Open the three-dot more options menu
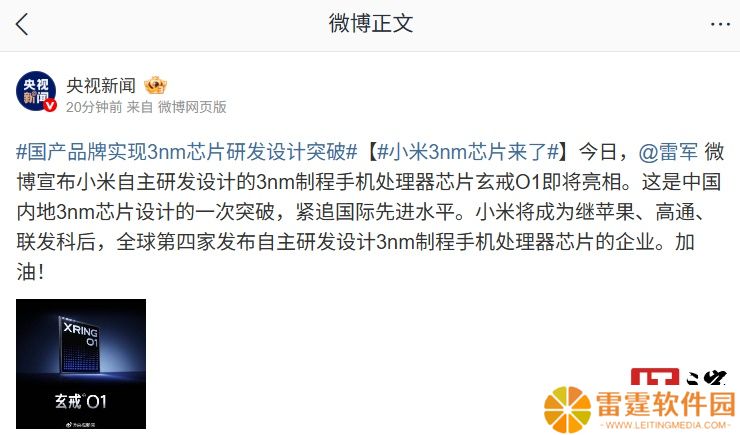740x435 pixels. coord(720,24)
